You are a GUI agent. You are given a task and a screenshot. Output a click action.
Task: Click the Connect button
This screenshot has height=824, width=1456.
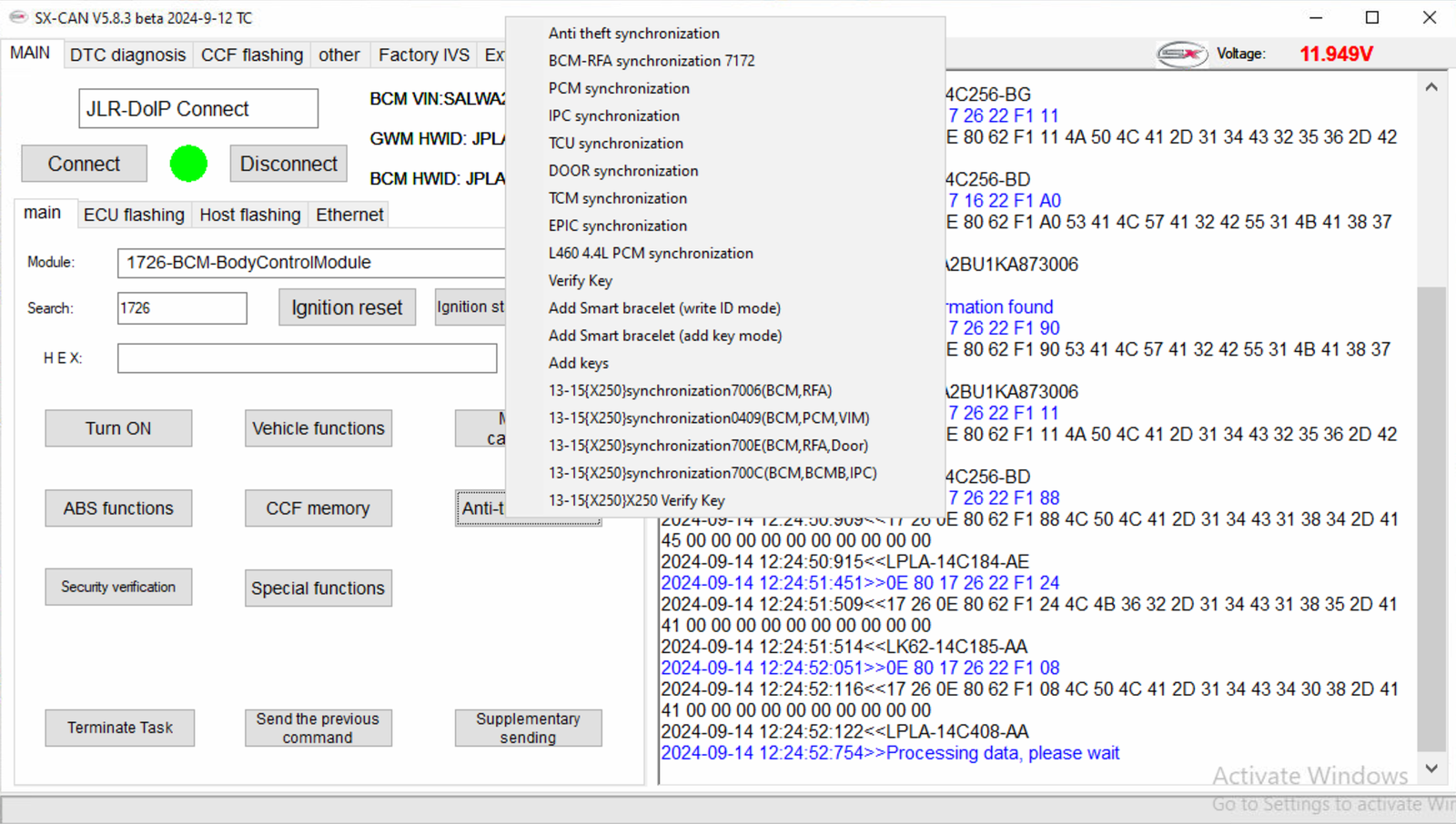pyautogui.click(x=84, y=164)
